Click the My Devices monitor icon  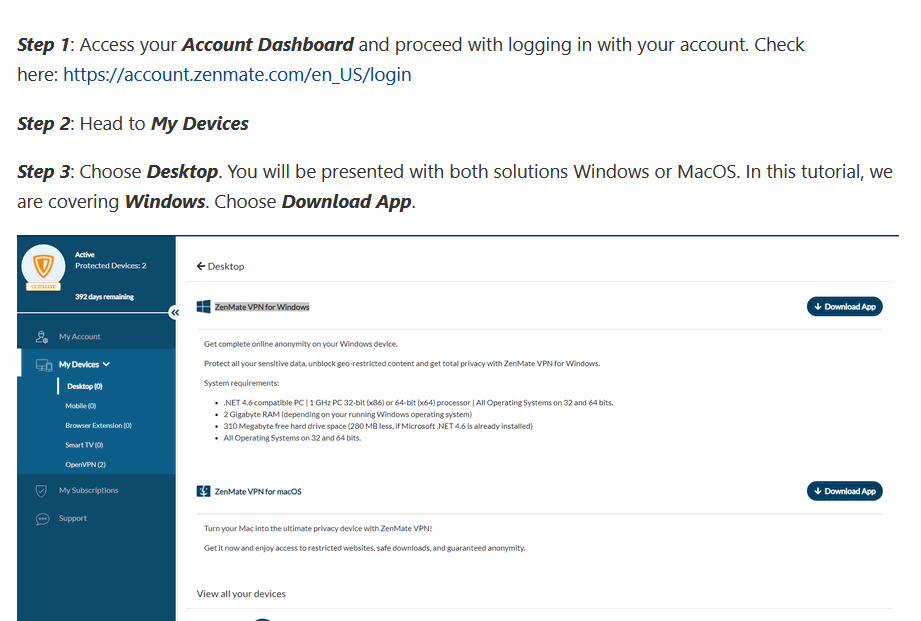[x=43, y=365]
